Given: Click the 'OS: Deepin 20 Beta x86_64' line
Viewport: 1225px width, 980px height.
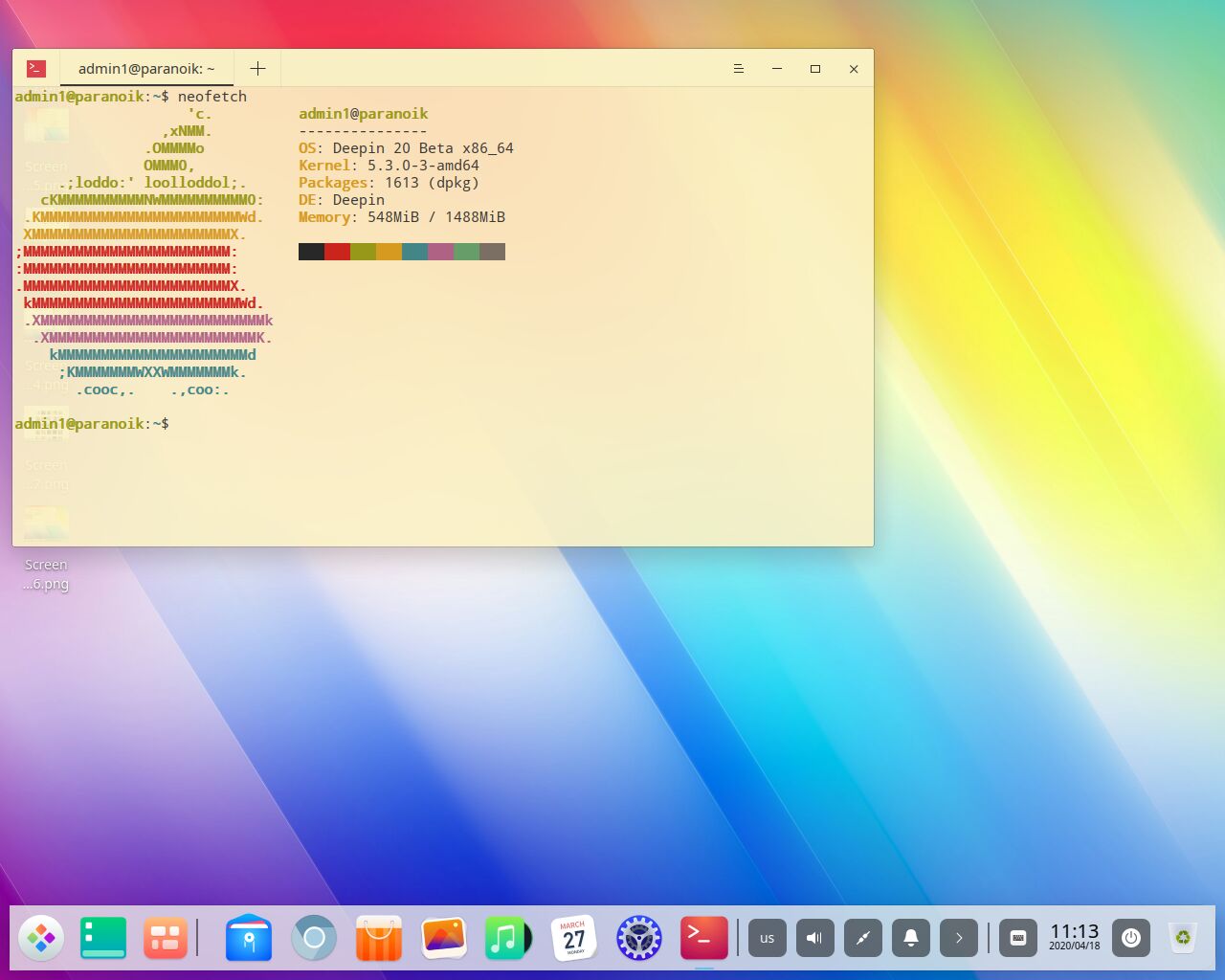Looking at the screenshot, I should (x=406, y=148).
